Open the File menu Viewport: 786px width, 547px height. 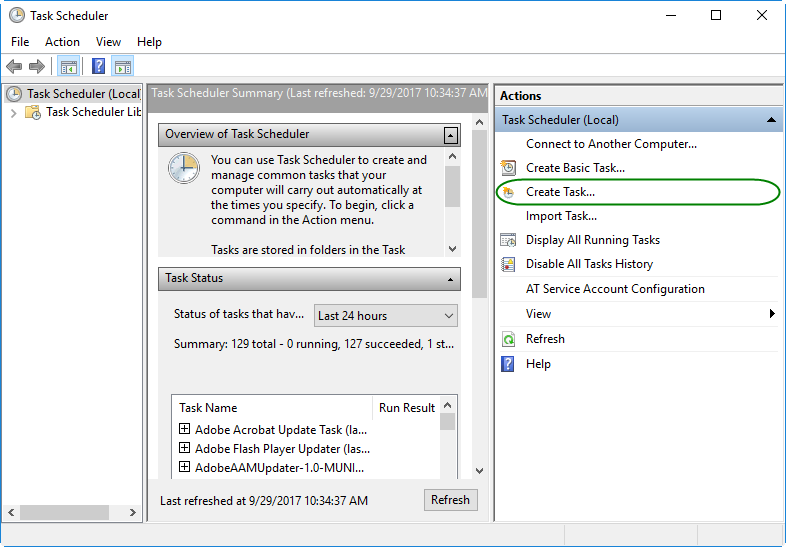click(20, 42)
